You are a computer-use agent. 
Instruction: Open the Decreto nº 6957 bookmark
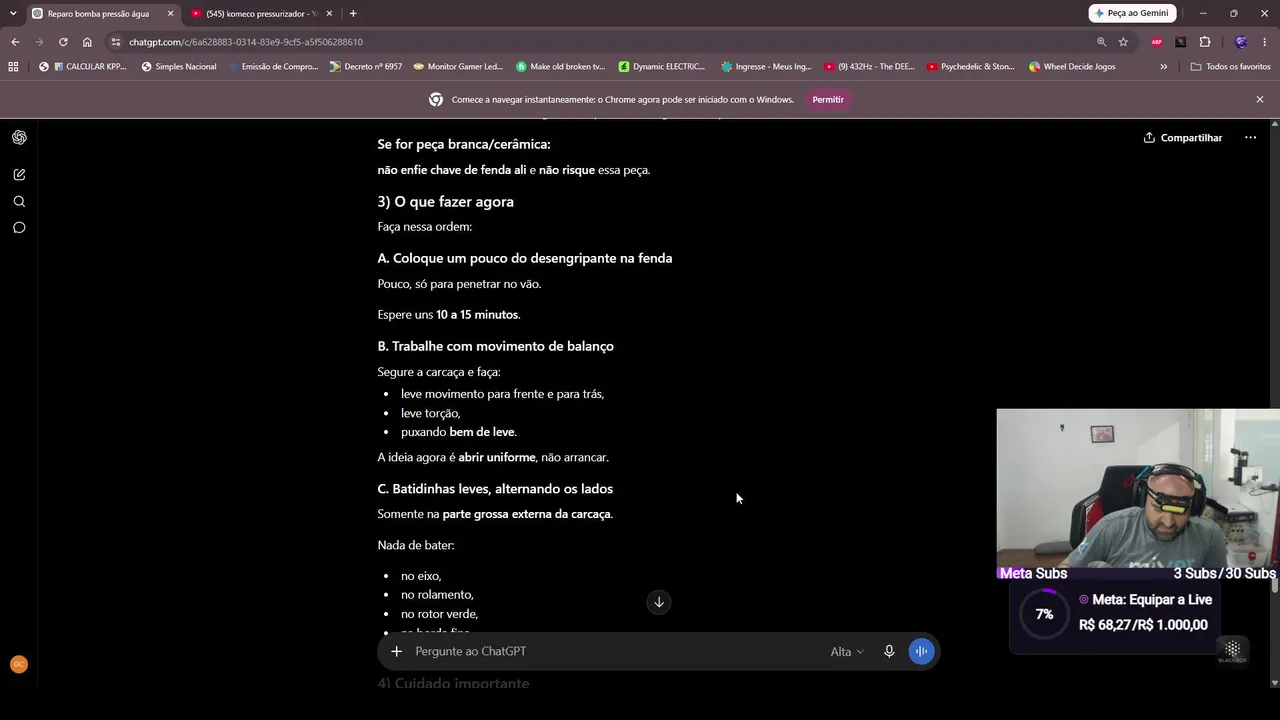pos(366,67)
